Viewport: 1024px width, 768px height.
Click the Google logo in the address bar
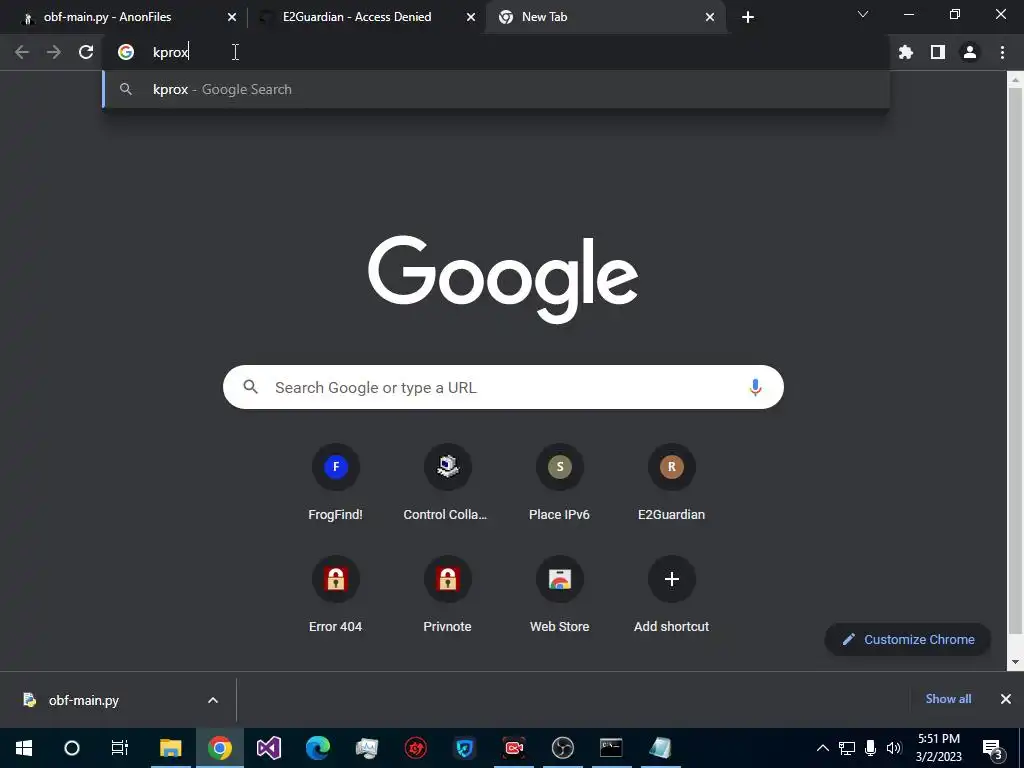tap(126, 52)
